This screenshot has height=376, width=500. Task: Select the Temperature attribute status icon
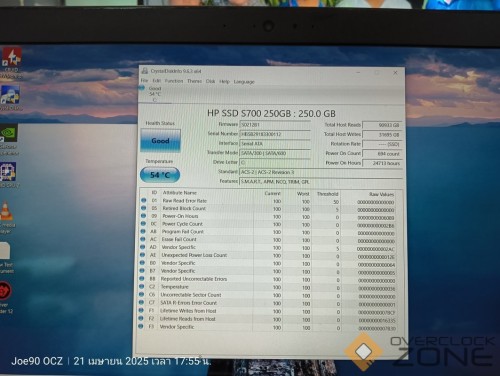point(143,287)
